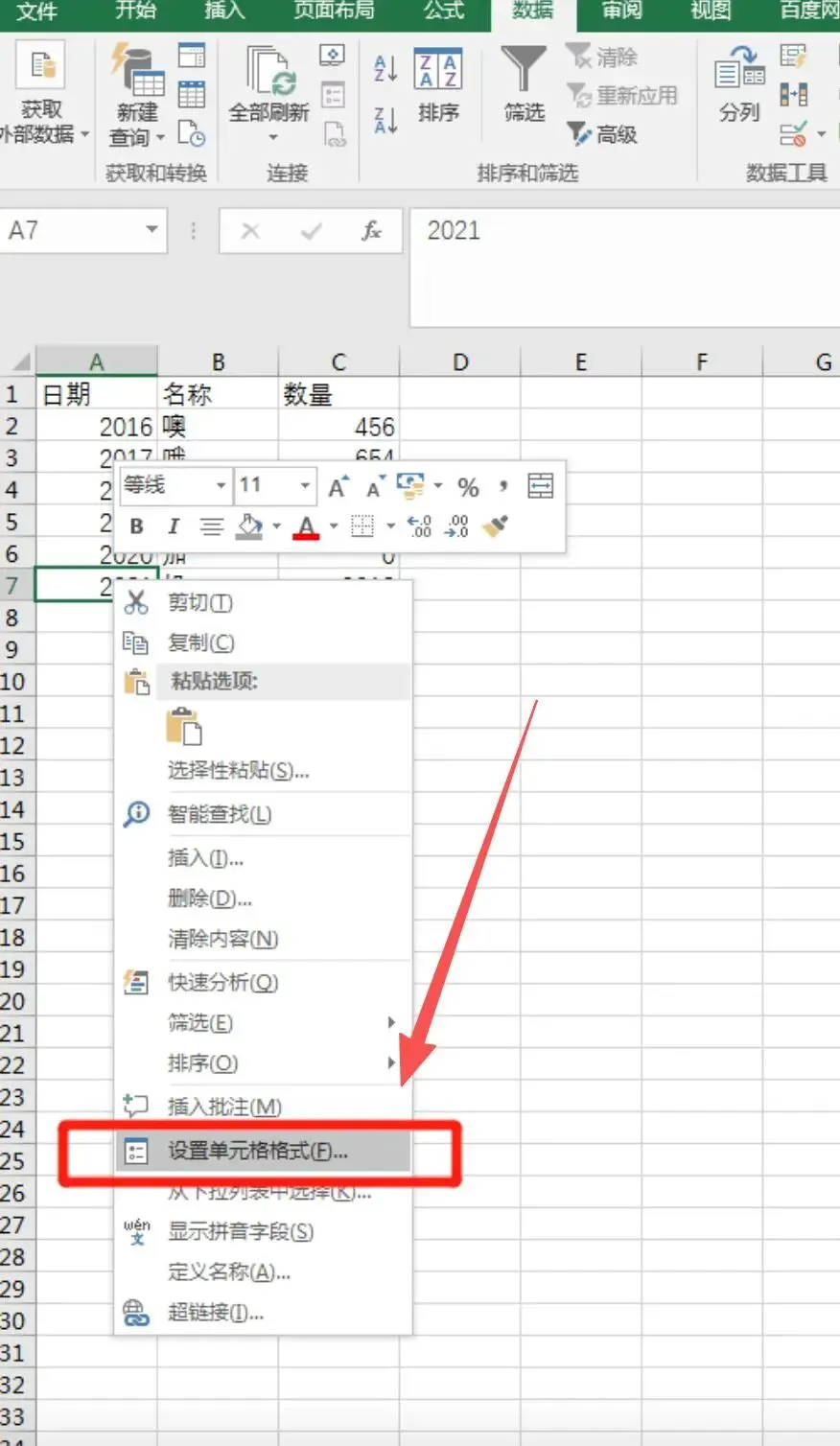Expand the accounting format dropdown arrow
This screenshot has height=1446, width=840.
click(438, 486)
